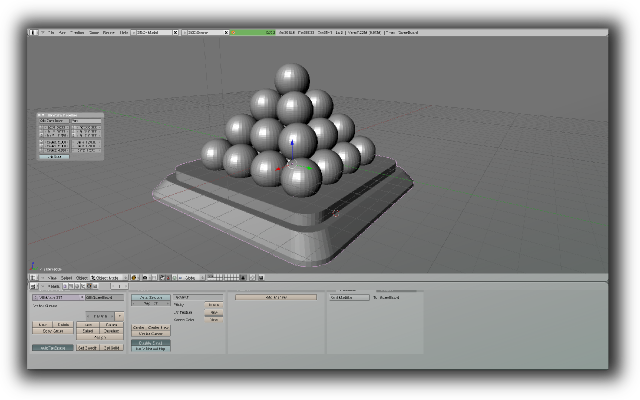The height and width of the screenshot is (400, 640).
Task: Open the Global transform orientation dropdown
Action: point(190,277)
